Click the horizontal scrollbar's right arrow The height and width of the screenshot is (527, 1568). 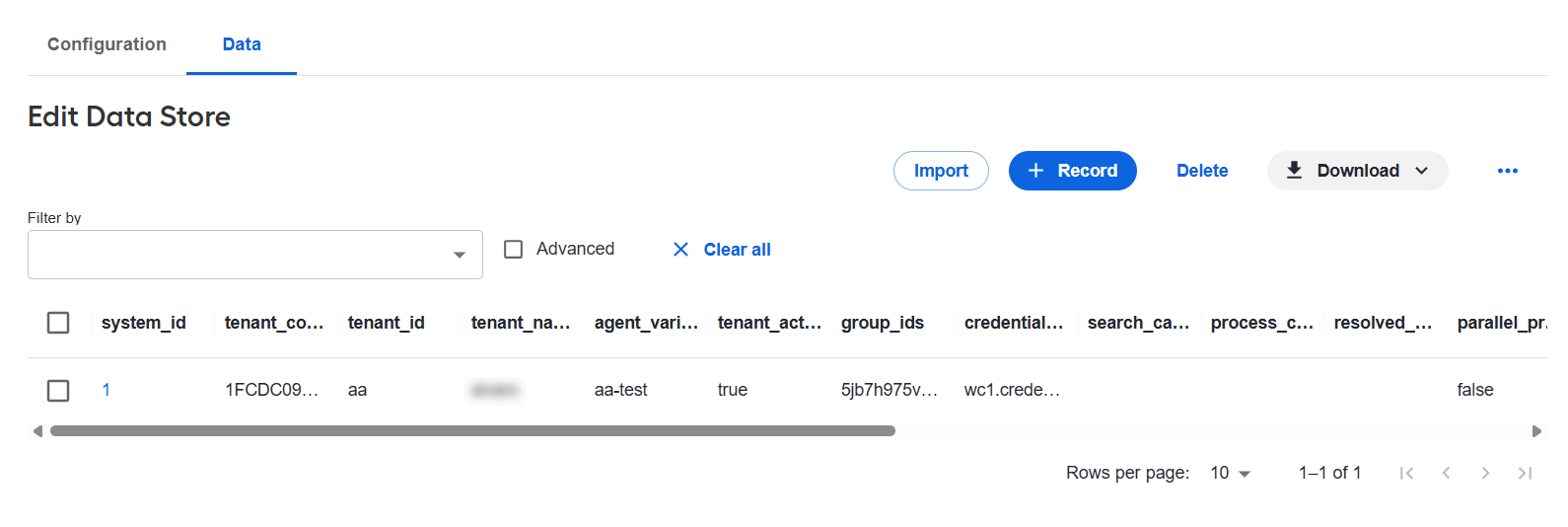(x=1536, y=431)
